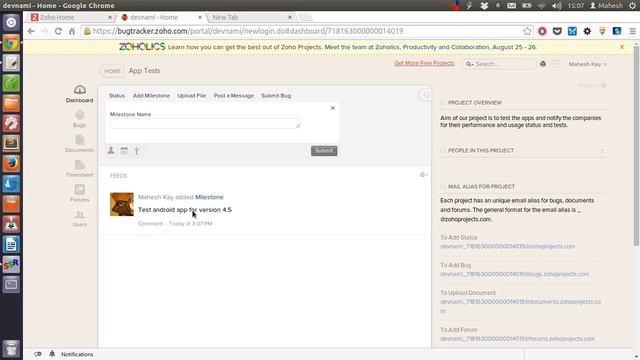Switch to the Status tab
Viewport: 640px width, 360px height.
(117, 96)
